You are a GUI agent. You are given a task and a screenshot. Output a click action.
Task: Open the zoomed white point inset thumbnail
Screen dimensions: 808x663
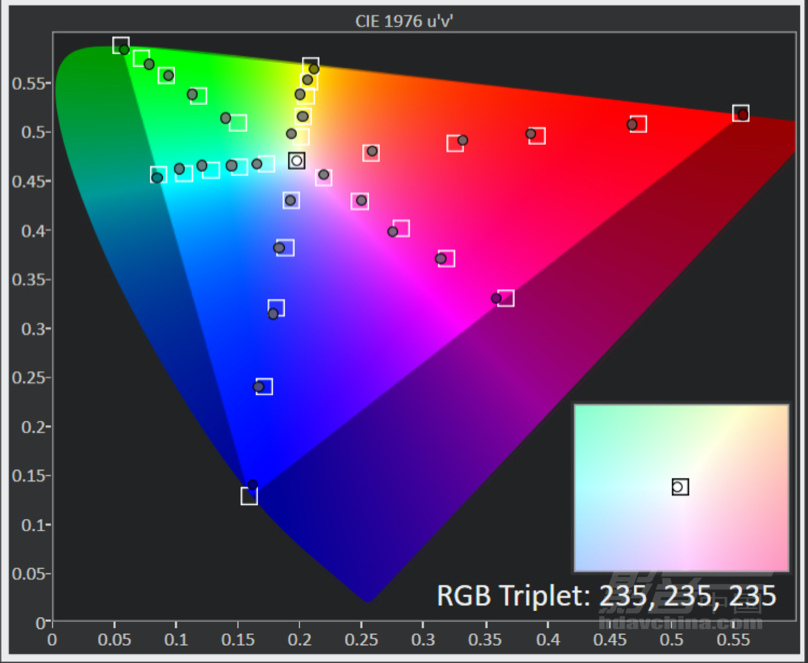(x=681, y=488)
